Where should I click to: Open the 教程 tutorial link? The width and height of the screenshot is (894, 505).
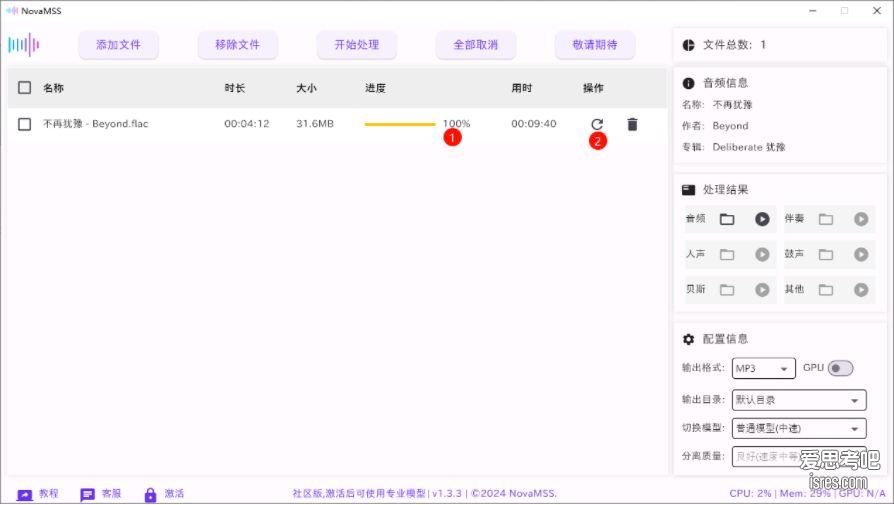[x=49, y=494]
